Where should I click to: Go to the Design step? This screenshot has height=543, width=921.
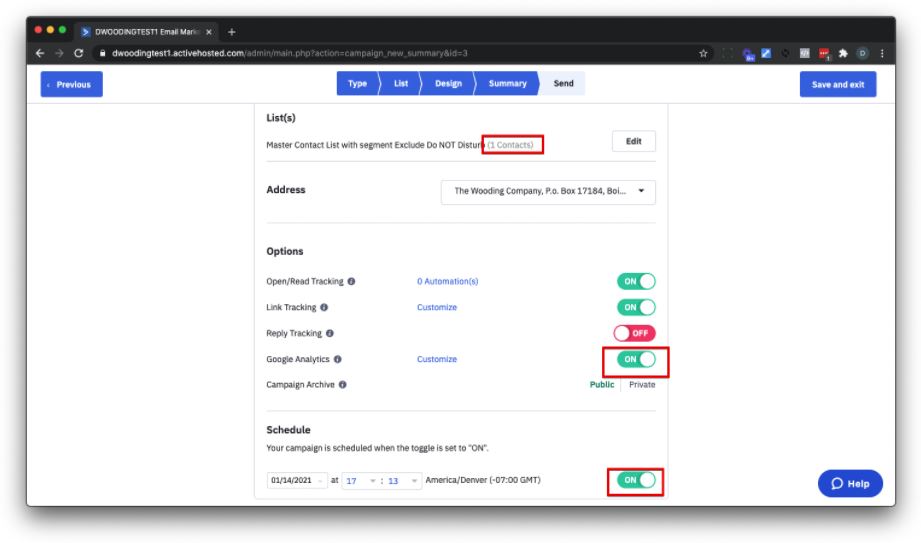(x=448, y=84)
